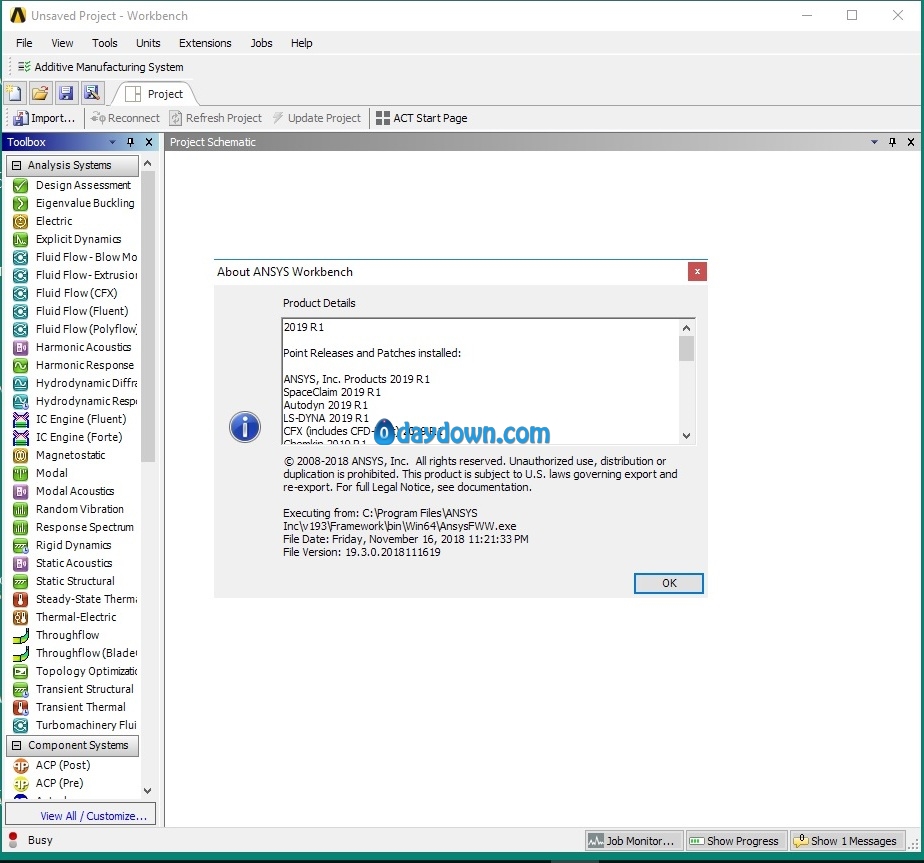The image size is (924, 863).
Task: Click OK in About ANSYS Workbench
Action: click(668, 583)
